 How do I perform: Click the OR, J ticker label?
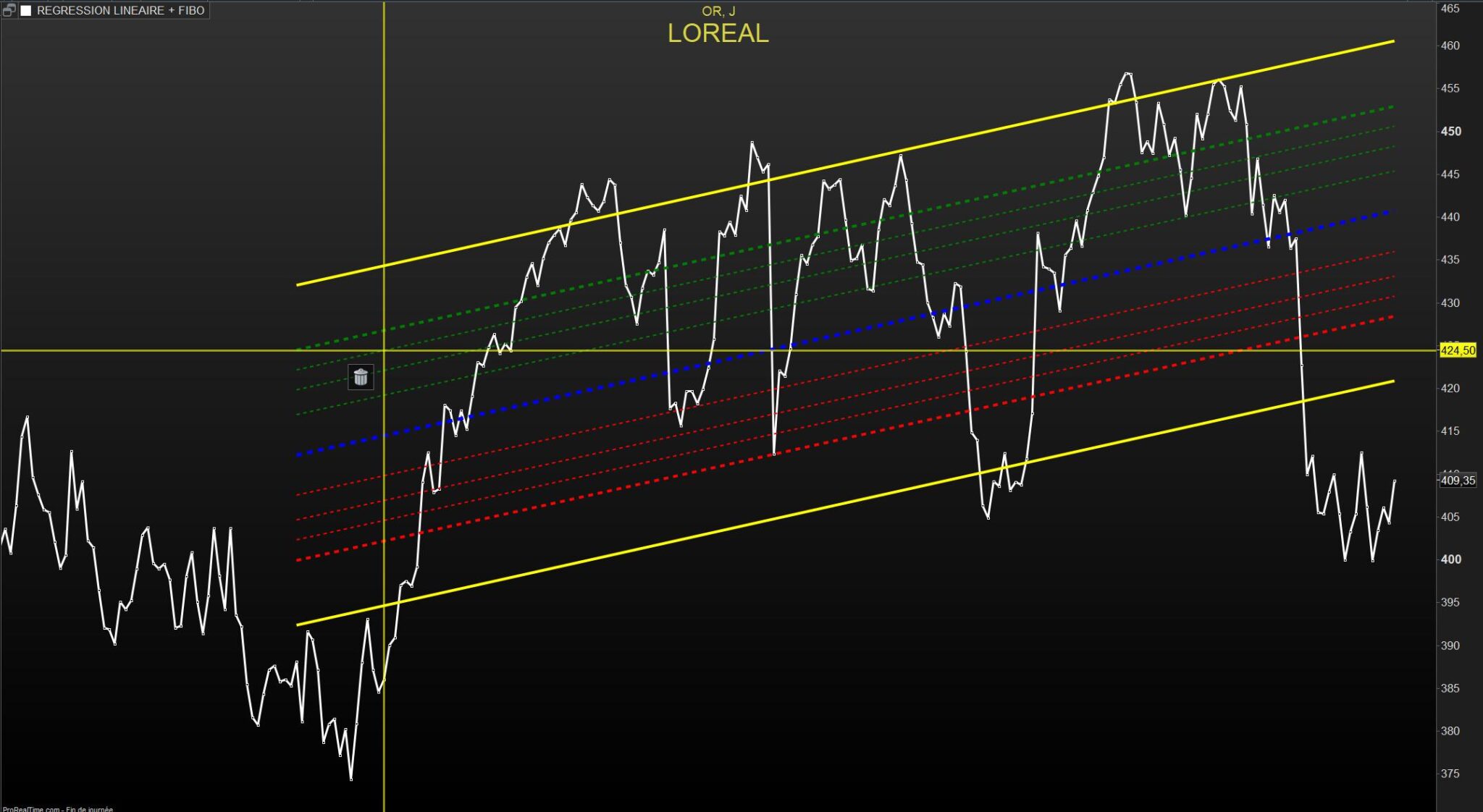pos(718,12)
